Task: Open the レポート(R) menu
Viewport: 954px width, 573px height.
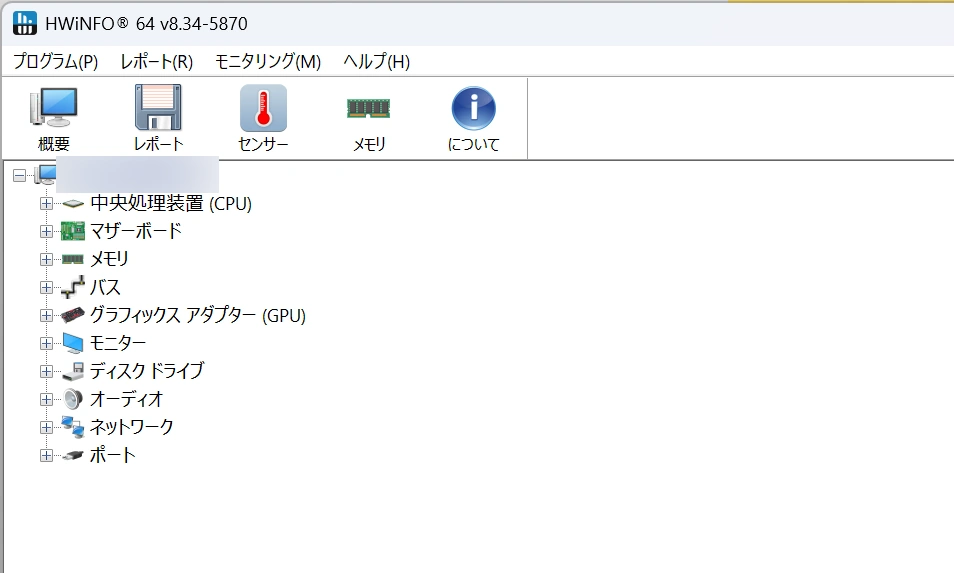Action: tap(157, 61)
